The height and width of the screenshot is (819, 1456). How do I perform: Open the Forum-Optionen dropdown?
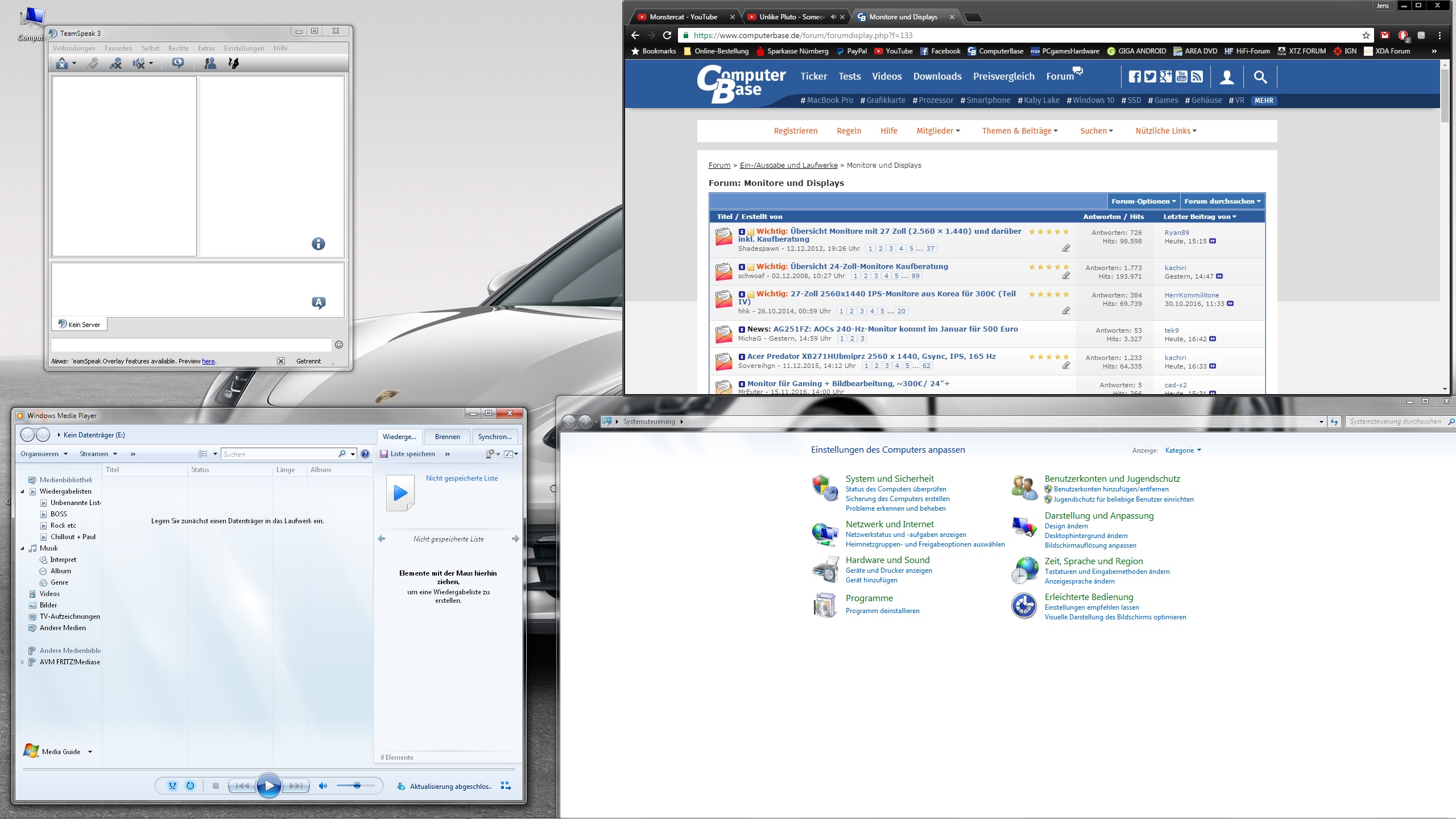[1143, 201]
